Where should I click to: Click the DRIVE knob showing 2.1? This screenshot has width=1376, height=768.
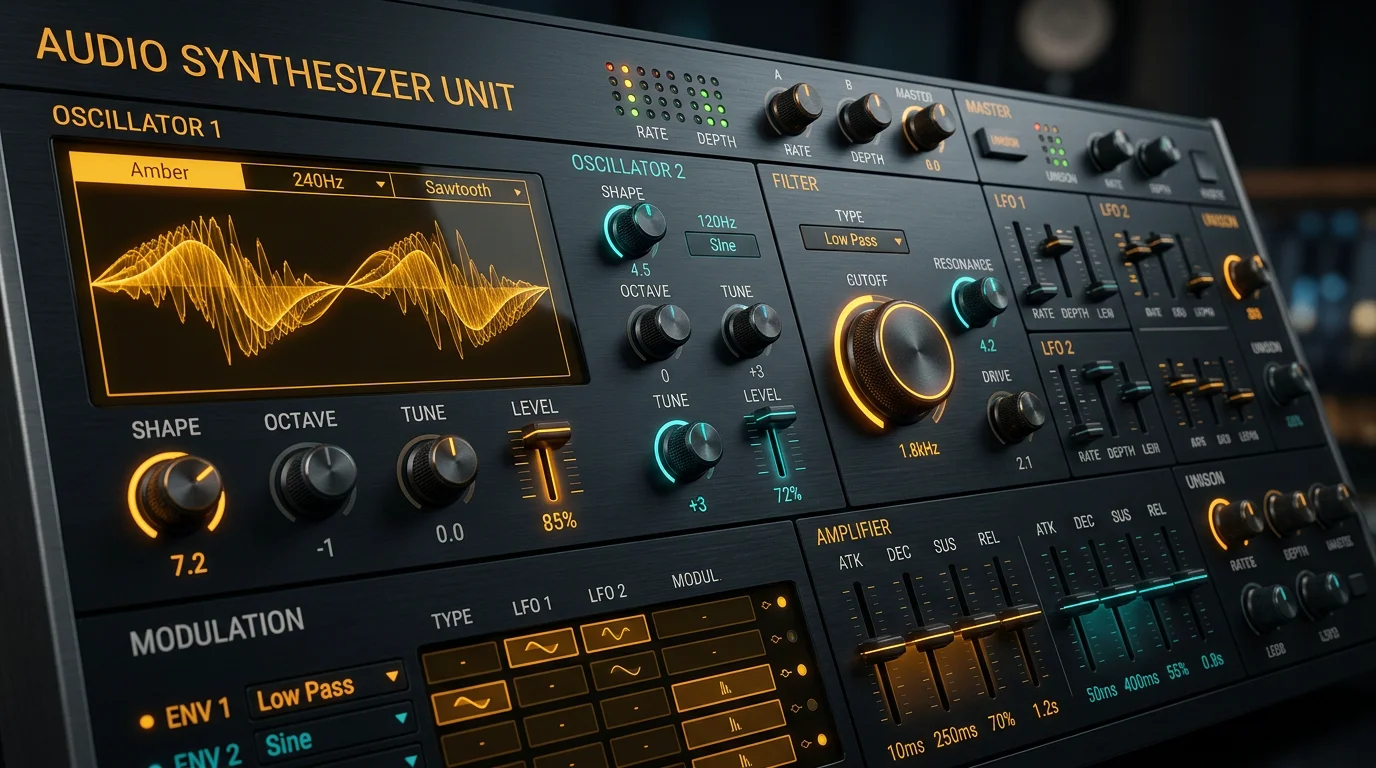coord(1015,416)
